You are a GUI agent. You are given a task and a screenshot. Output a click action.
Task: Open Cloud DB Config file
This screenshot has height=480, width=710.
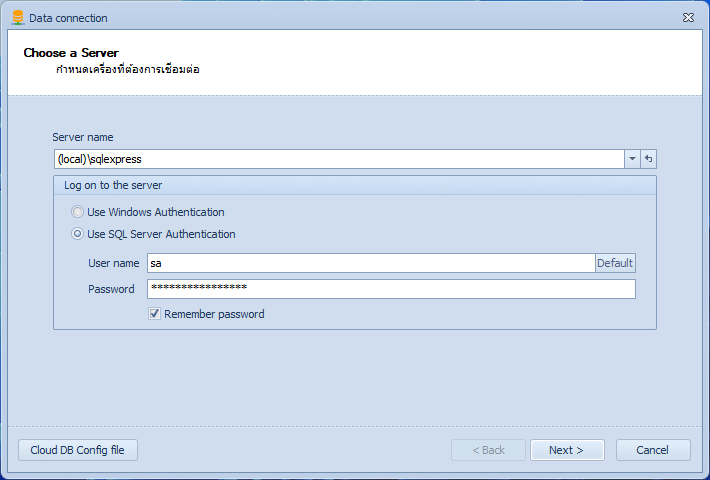pos(77,450)
